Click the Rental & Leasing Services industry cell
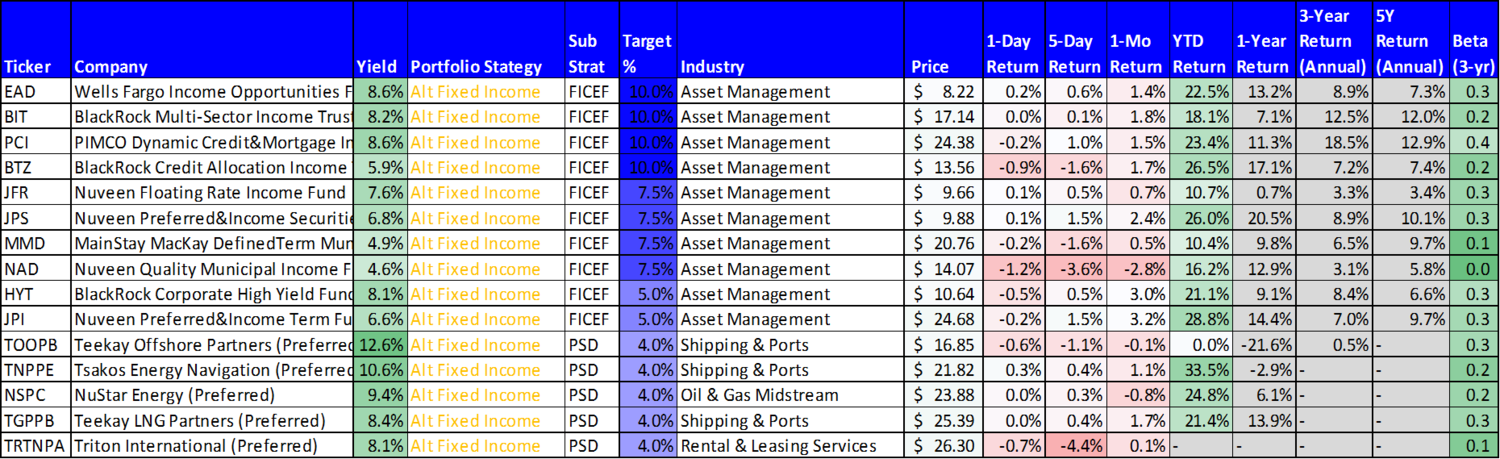Screen dimensions: 1500x459 tap(790, 446)
